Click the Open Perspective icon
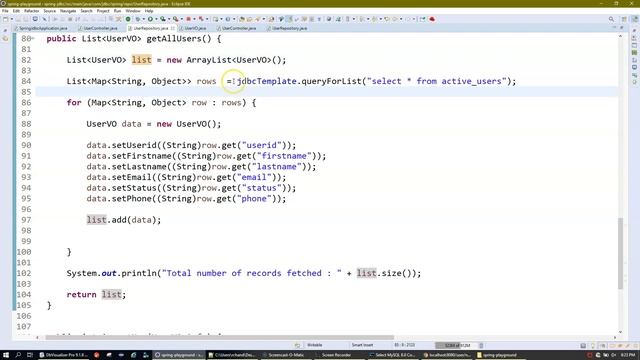Viewport: 640px width, 360px height. point(624,19)
